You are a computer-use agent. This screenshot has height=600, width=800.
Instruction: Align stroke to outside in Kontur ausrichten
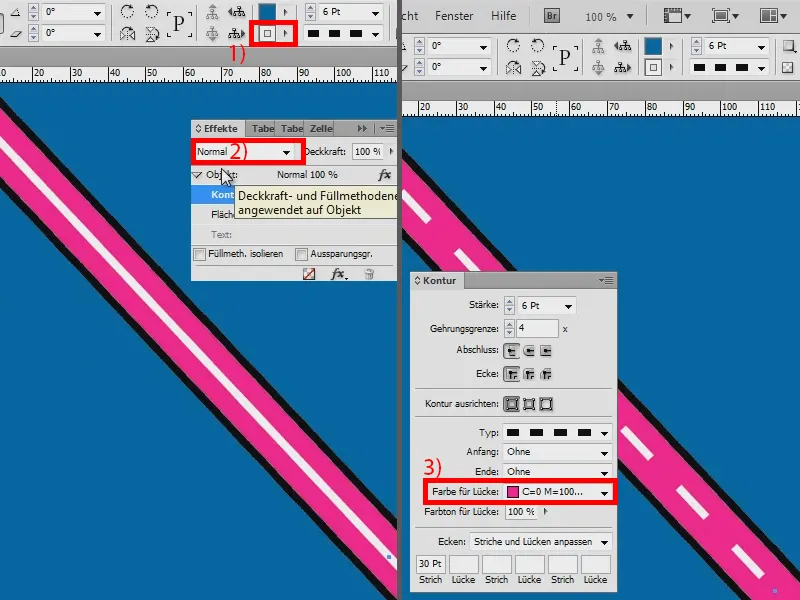coord(546,404)
